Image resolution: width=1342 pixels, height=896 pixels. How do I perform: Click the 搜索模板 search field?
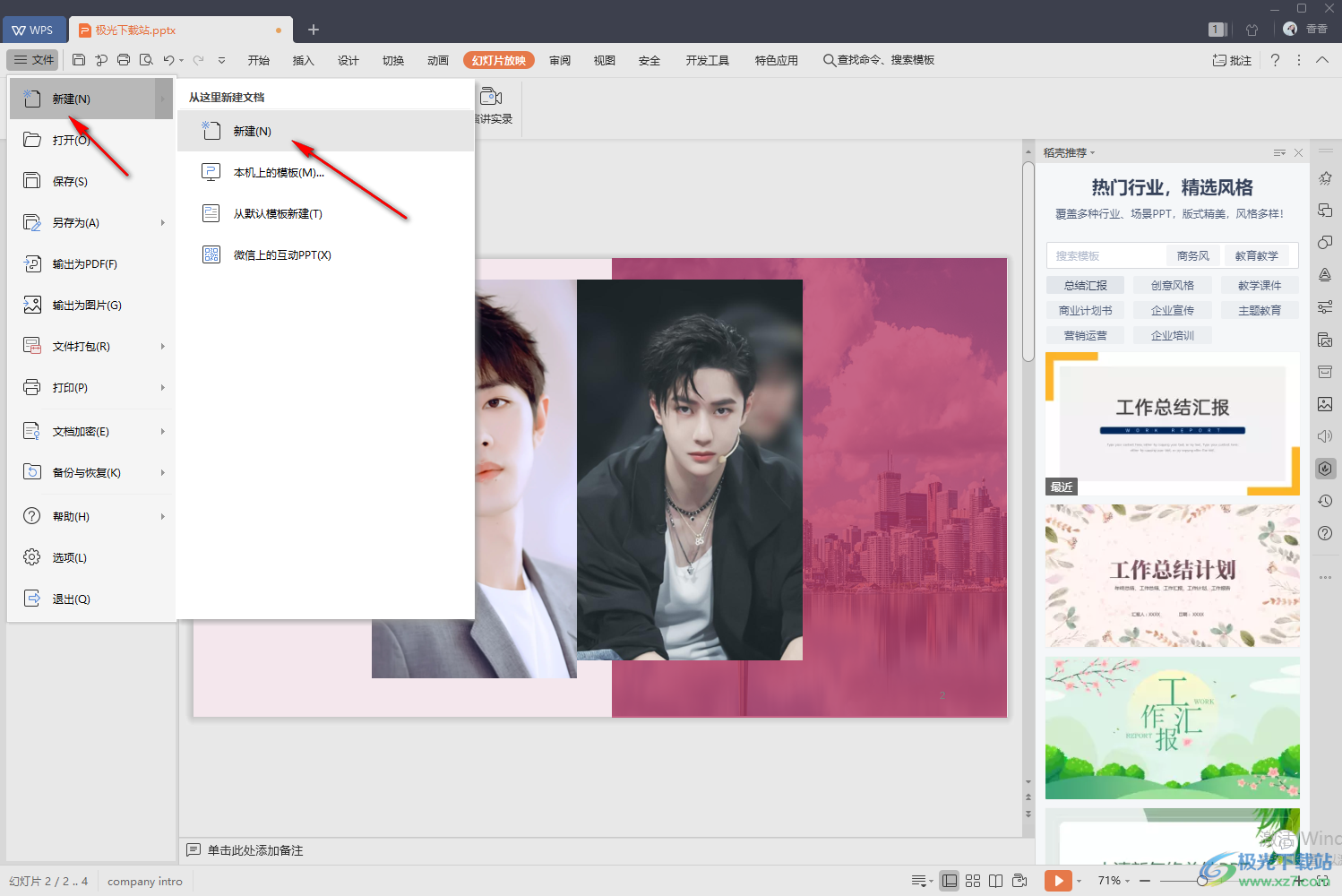pyautogui.click(x=1106, y=255)
